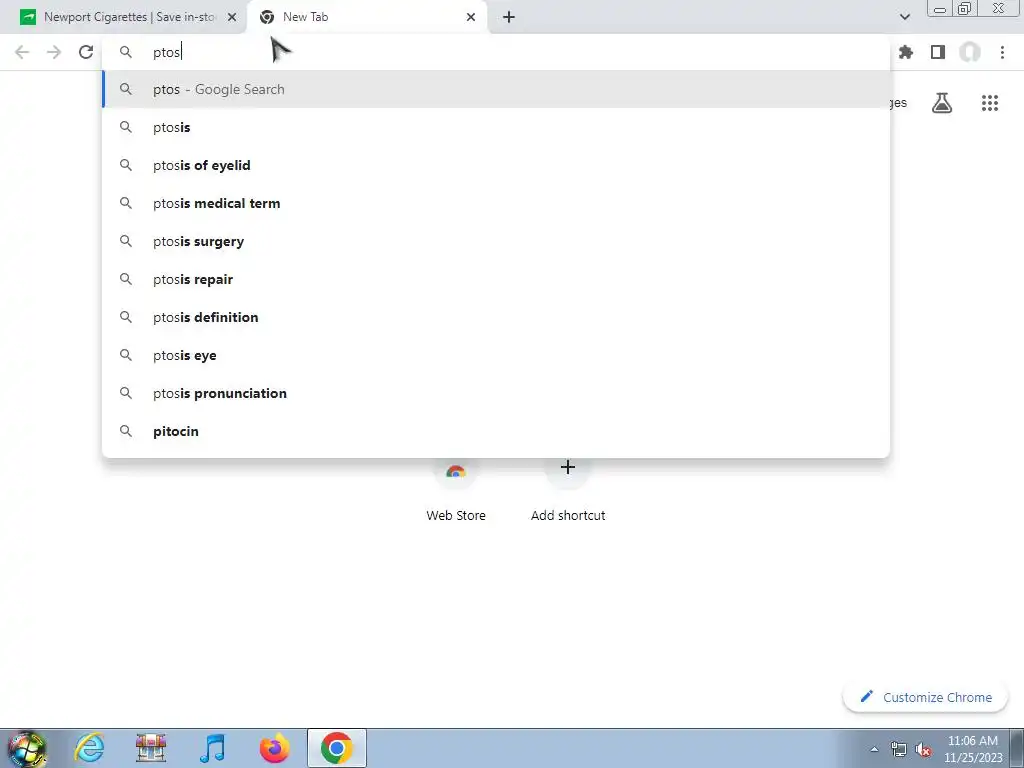Open the Search Labs flask icon

click(x=942, y=103)
